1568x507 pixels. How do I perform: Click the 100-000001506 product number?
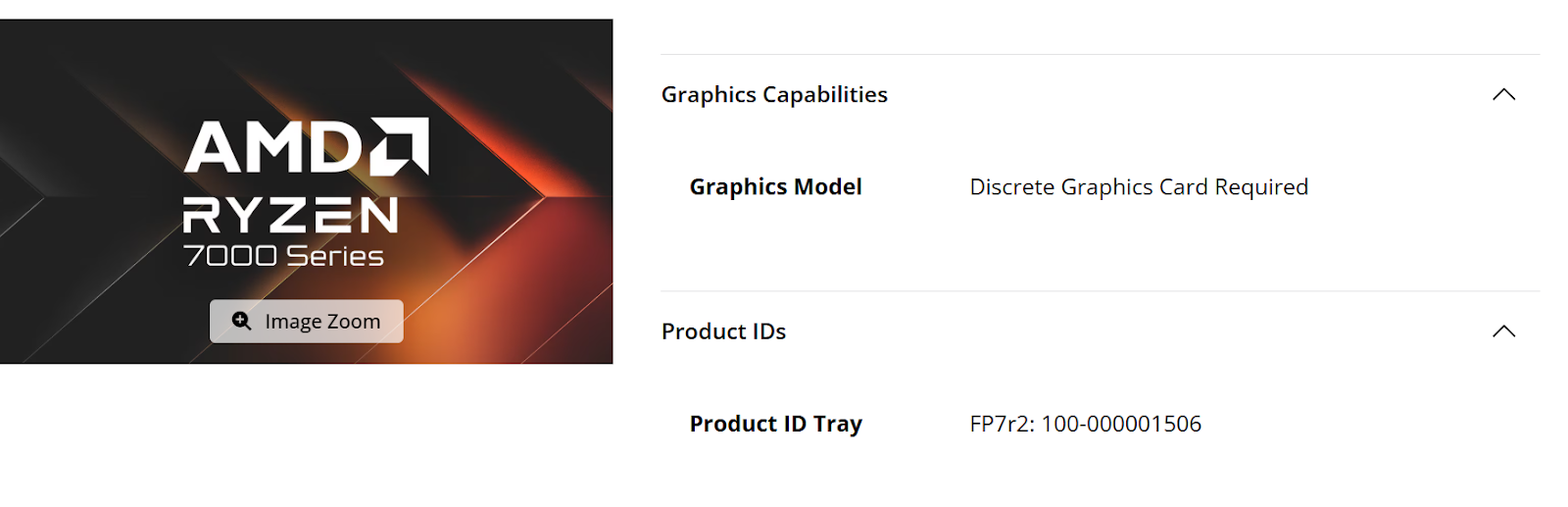click(x=1120, y=424)
